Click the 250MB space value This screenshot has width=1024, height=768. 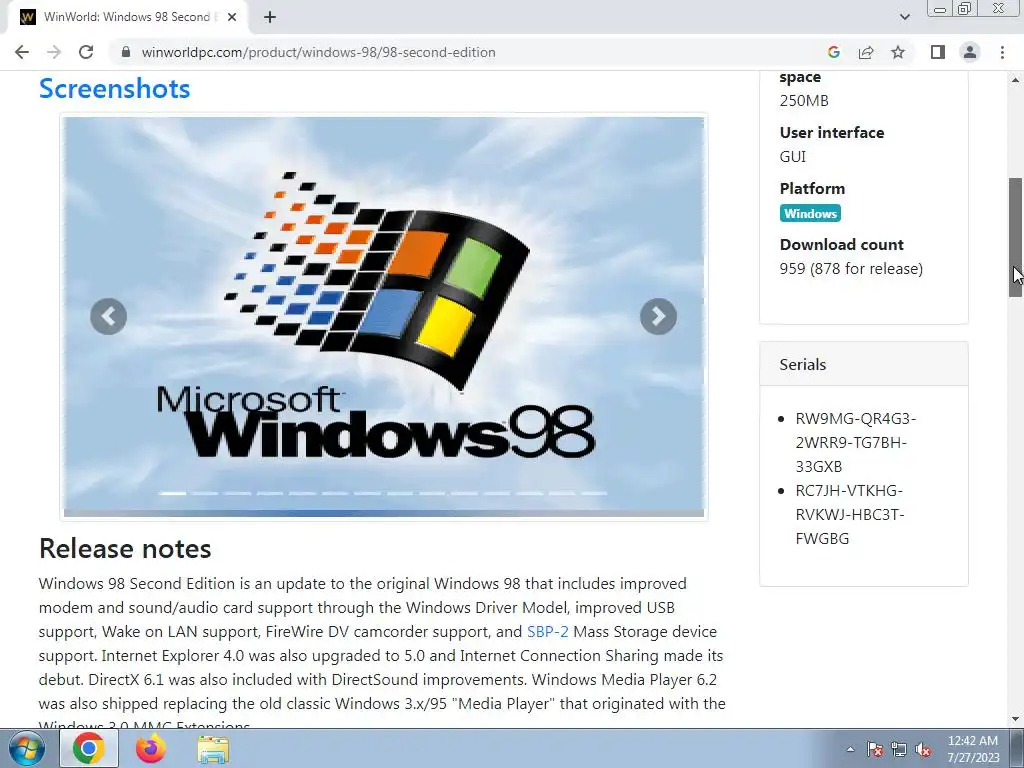[803, 101]
